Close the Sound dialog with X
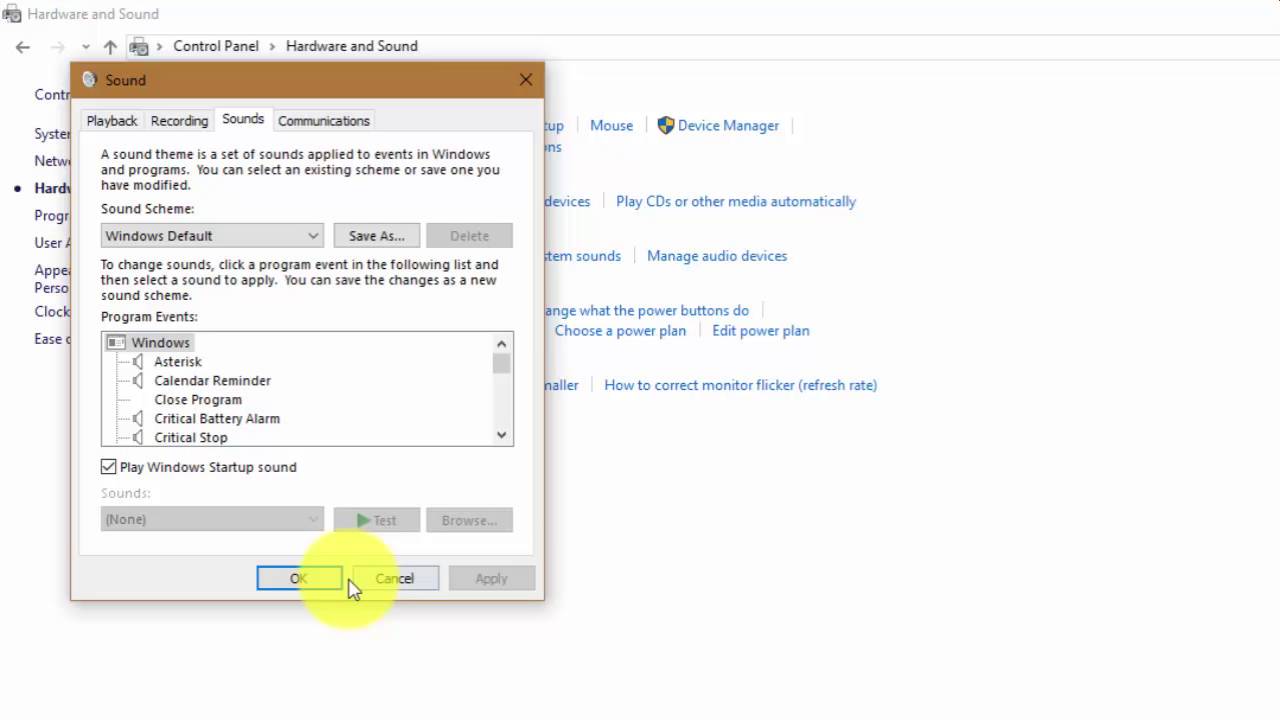 [x=526, y=80]
